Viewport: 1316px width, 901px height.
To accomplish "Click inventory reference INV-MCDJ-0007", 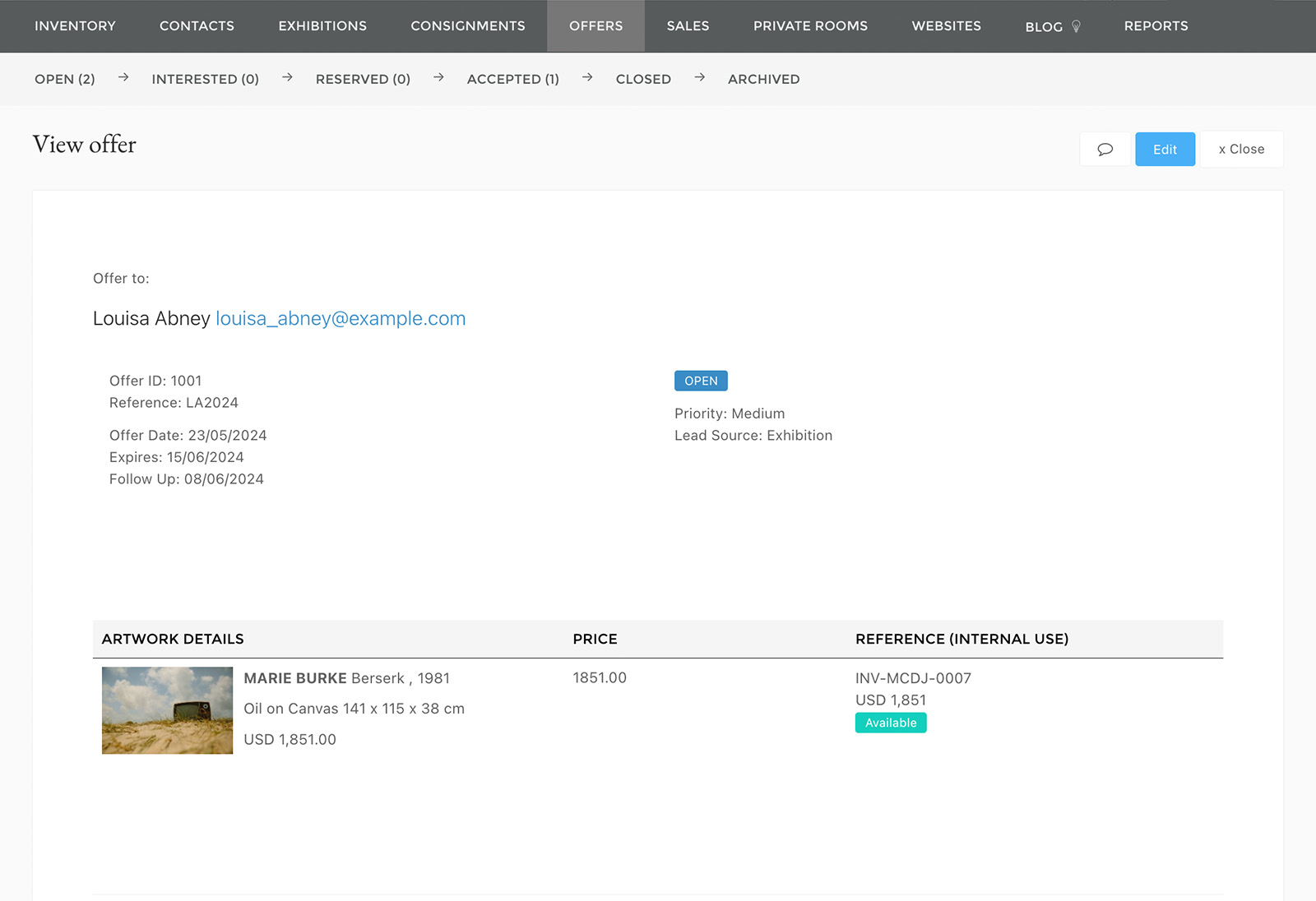I will (913, 678).
